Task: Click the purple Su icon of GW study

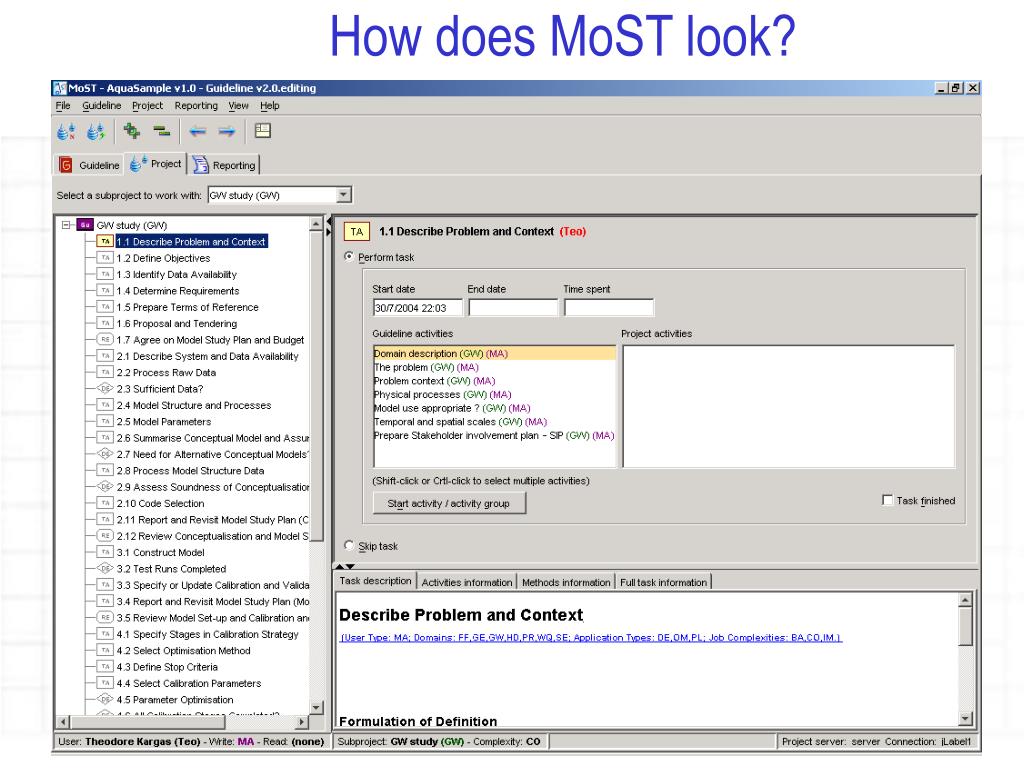Action: point(85,225)
